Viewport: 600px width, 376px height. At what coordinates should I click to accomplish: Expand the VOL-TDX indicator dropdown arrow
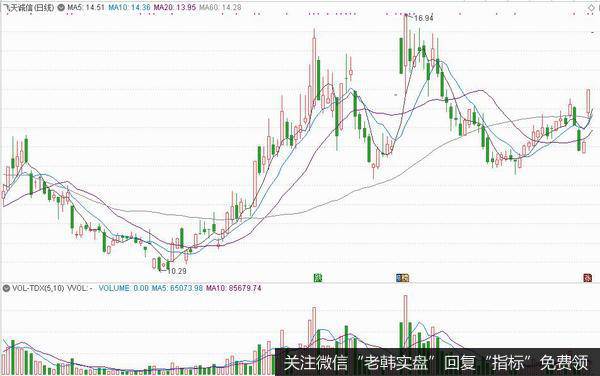coord(6,288)
